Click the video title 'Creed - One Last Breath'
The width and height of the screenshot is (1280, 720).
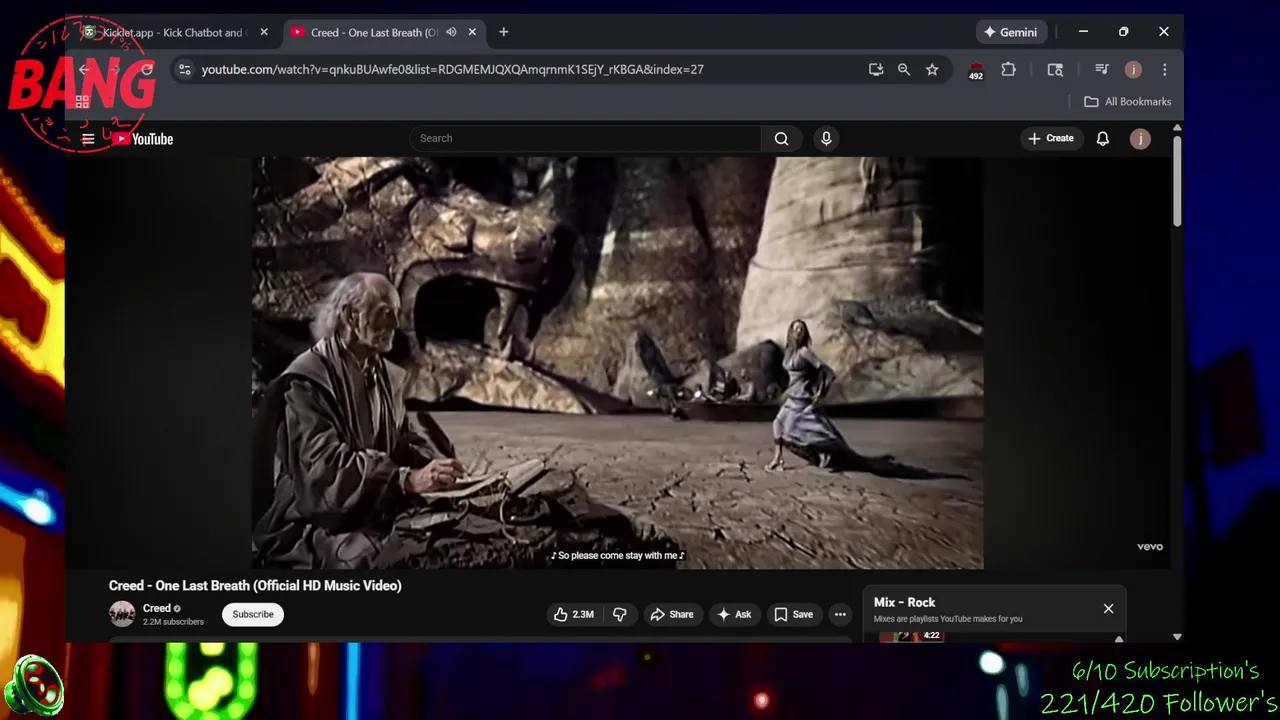pyautogui.click(x=255, y=586)
